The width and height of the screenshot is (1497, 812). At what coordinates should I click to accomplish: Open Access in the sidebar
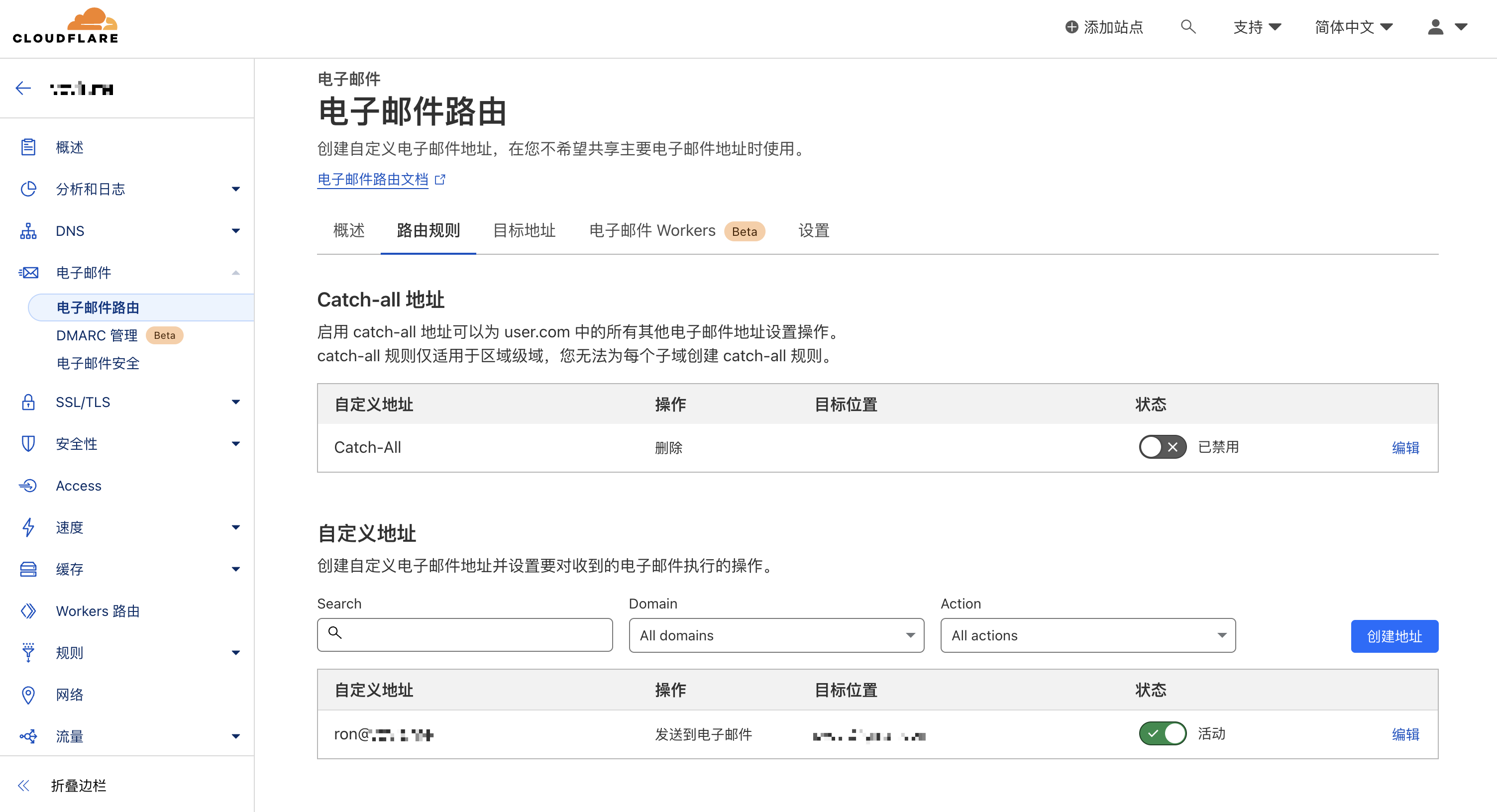[x=79, y=486]
